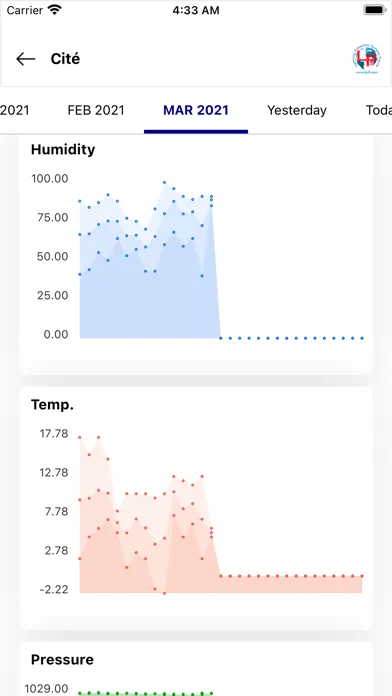Screen dimensions: 392x696
Task: Tap the Pressure chart heading
Action: click(62, 660)
